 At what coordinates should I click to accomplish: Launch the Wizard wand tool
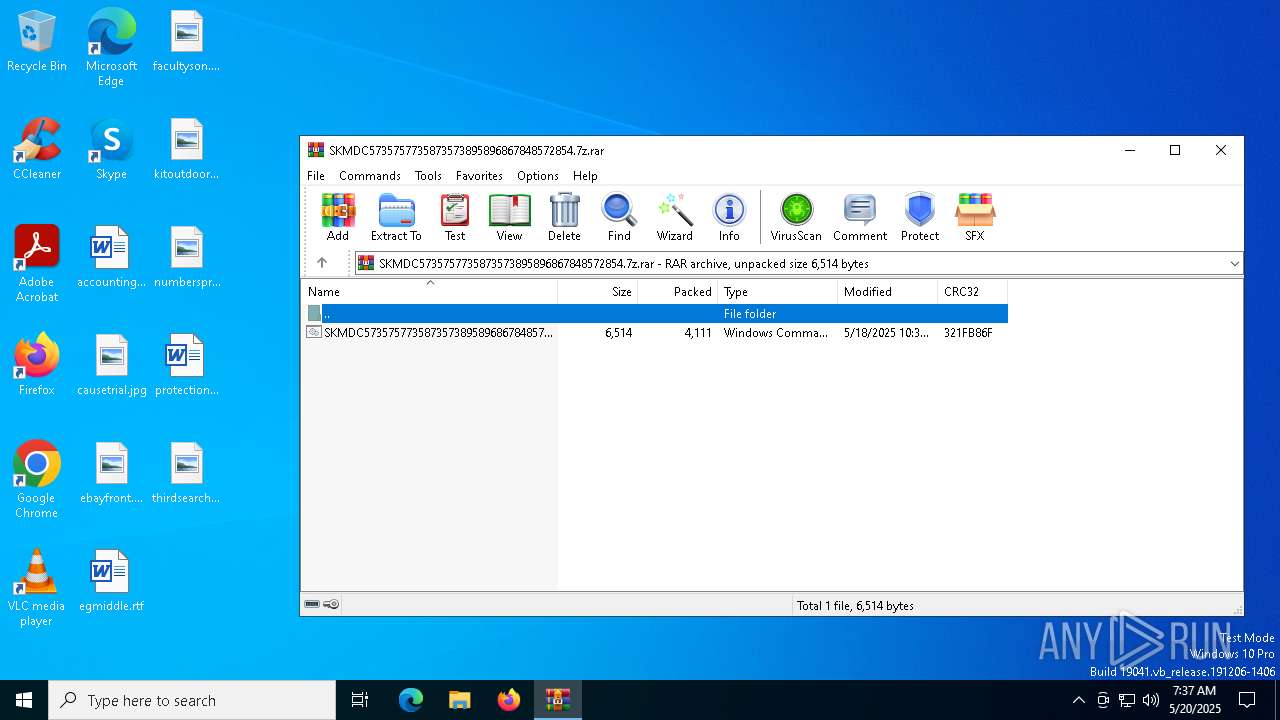[x=674, y=217]
